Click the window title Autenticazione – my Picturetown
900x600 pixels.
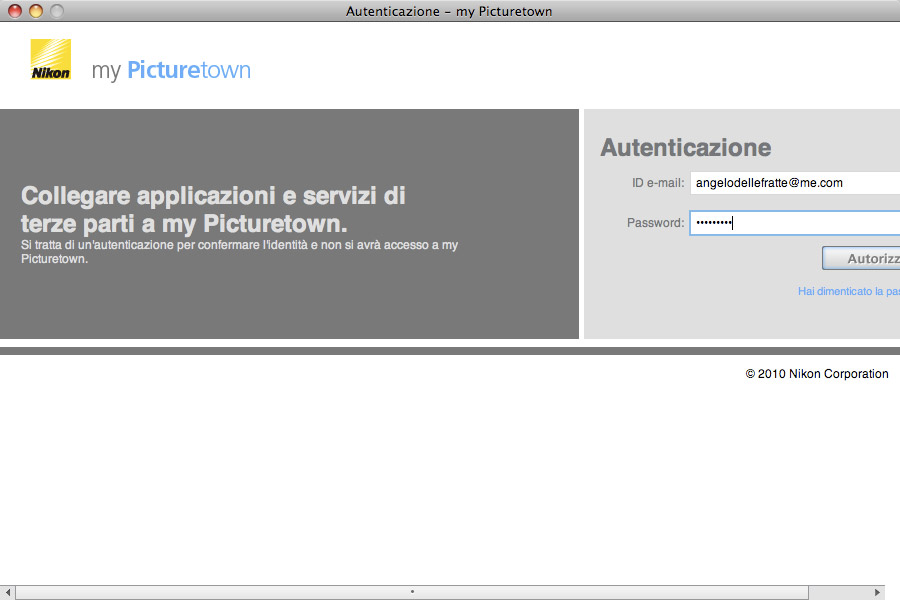(449, 11)
